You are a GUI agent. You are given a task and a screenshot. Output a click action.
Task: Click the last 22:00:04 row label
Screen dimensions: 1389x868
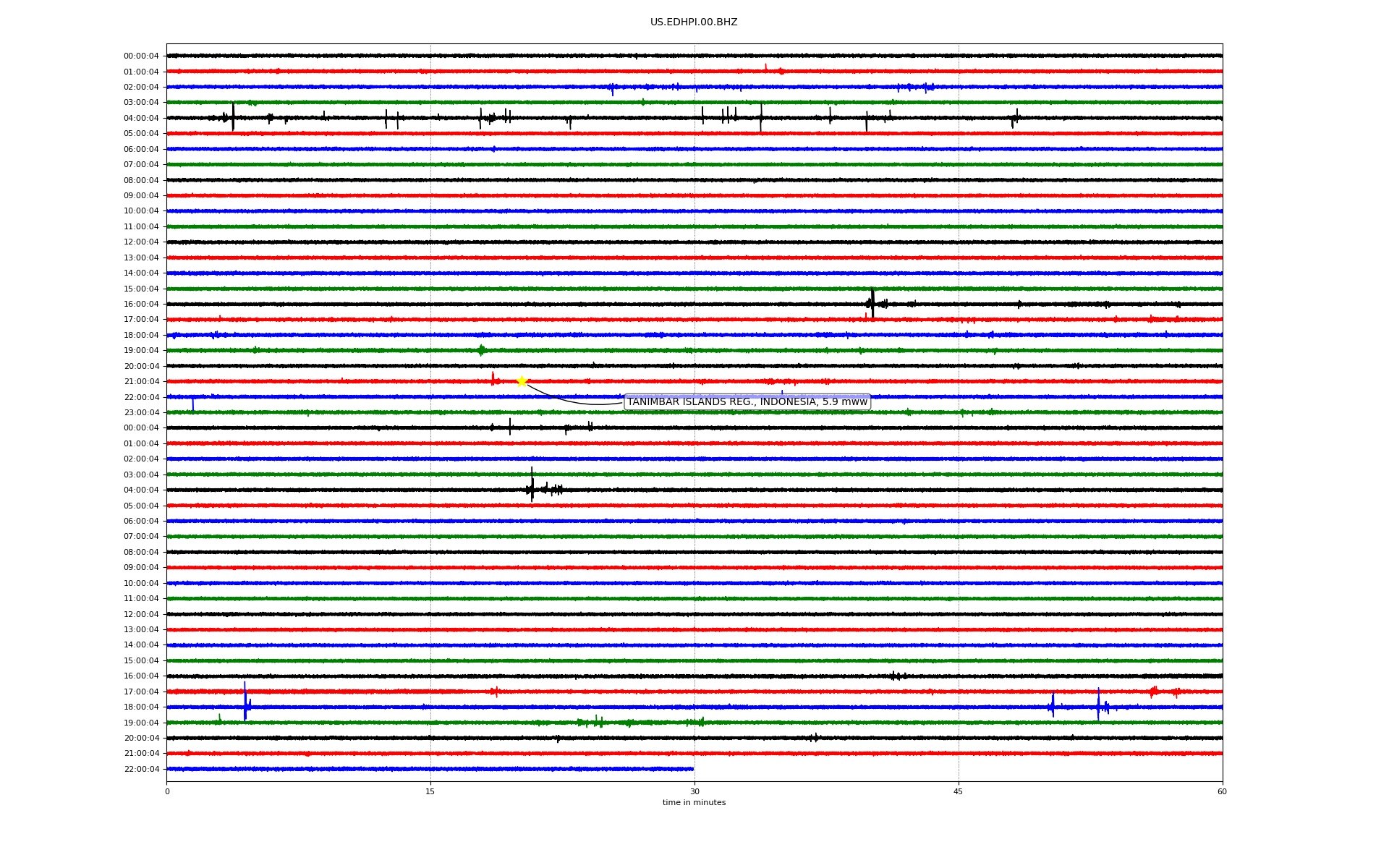coord(141,769)
